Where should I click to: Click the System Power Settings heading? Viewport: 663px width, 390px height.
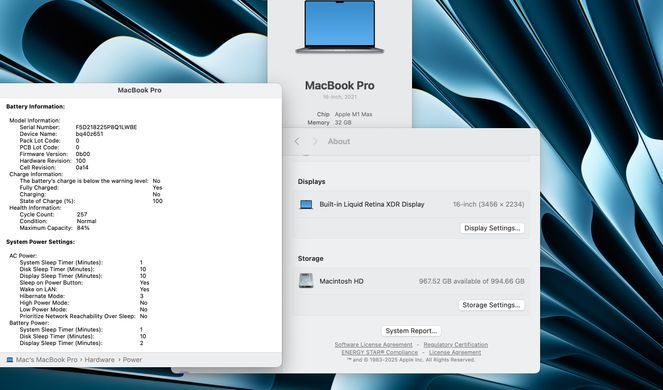pyautogui.click(x=40, y=242)
